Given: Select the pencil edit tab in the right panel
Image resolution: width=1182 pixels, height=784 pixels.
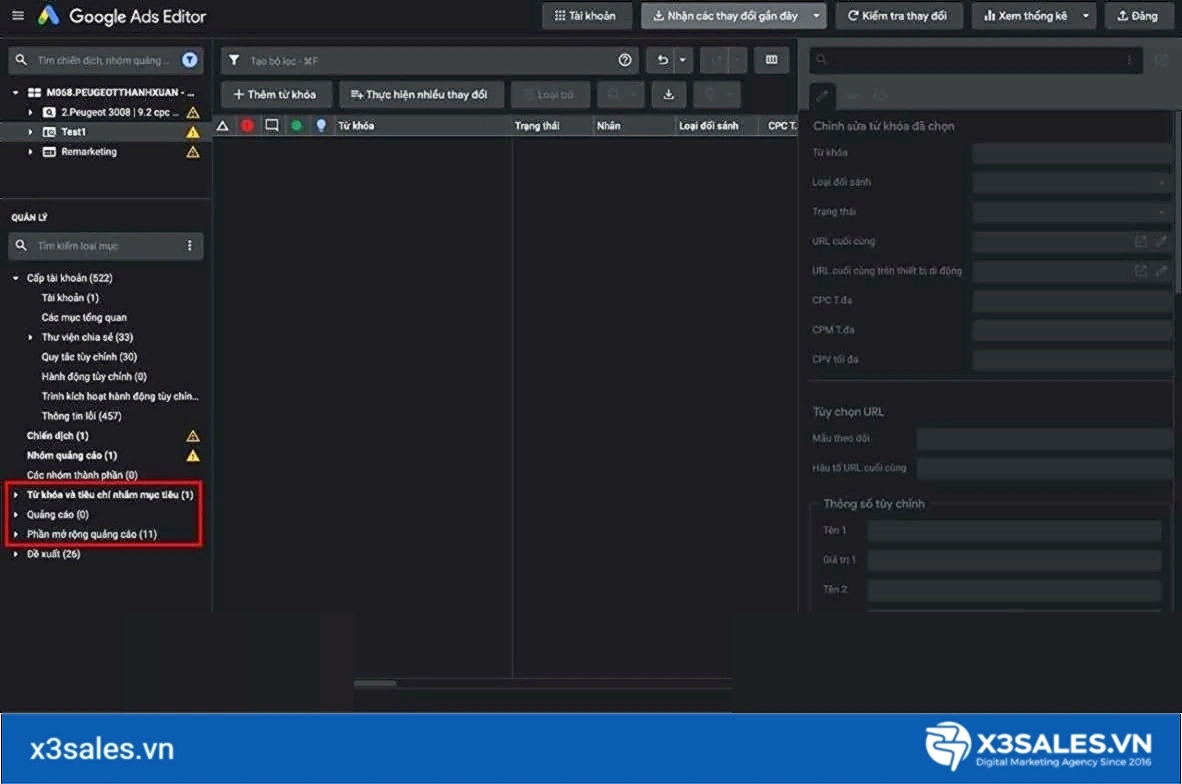Looking at the screenshot, I should tap(823, 96).
